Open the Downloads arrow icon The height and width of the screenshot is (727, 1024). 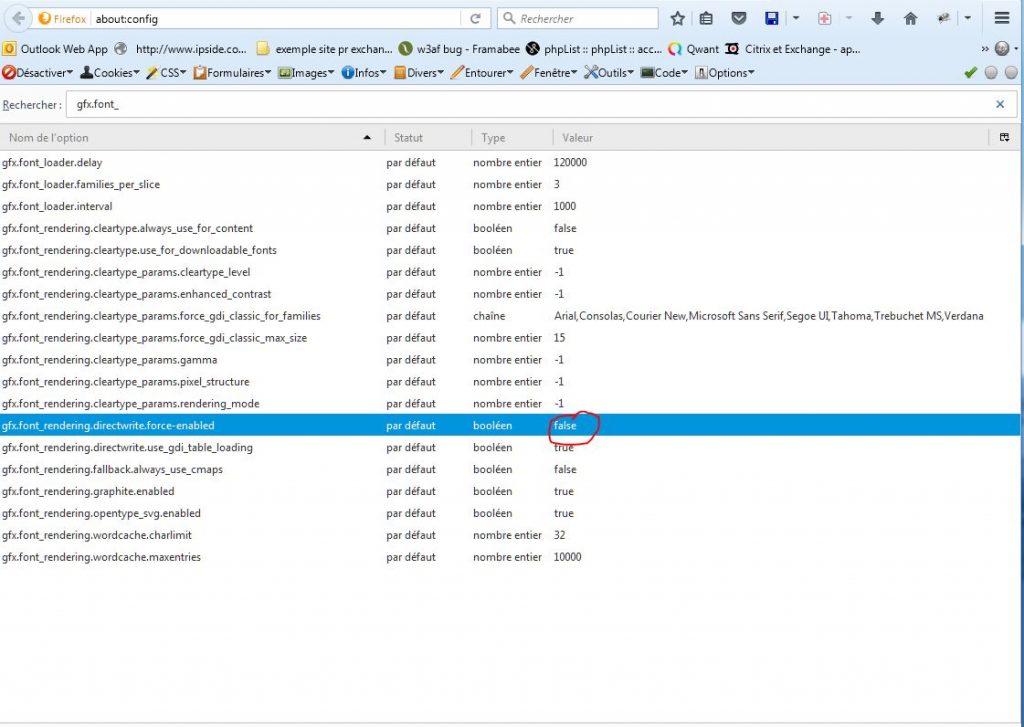pos(878,18)
